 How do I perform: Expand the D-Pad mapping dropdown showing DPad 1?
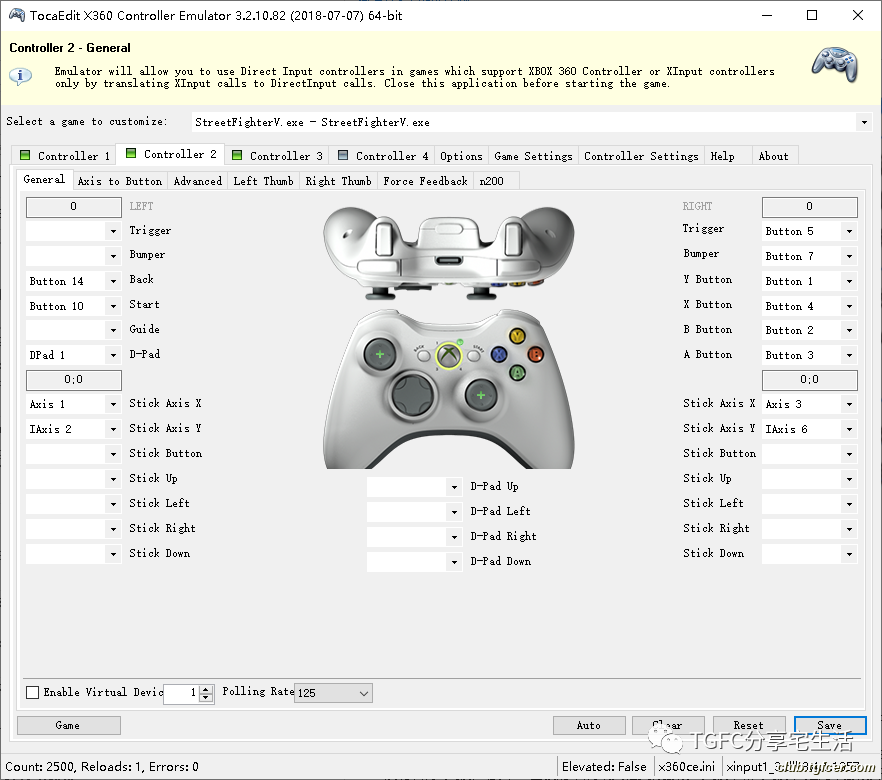click(114, 355)
